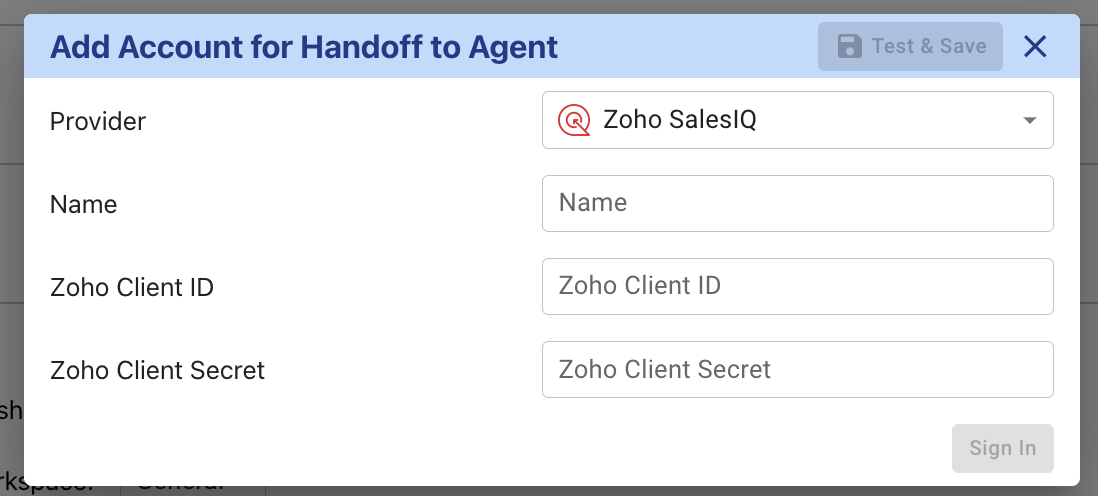
Task: Click the dialog title 'Add Account for Handoff to Agent'
Action: (x=304, y=47)
